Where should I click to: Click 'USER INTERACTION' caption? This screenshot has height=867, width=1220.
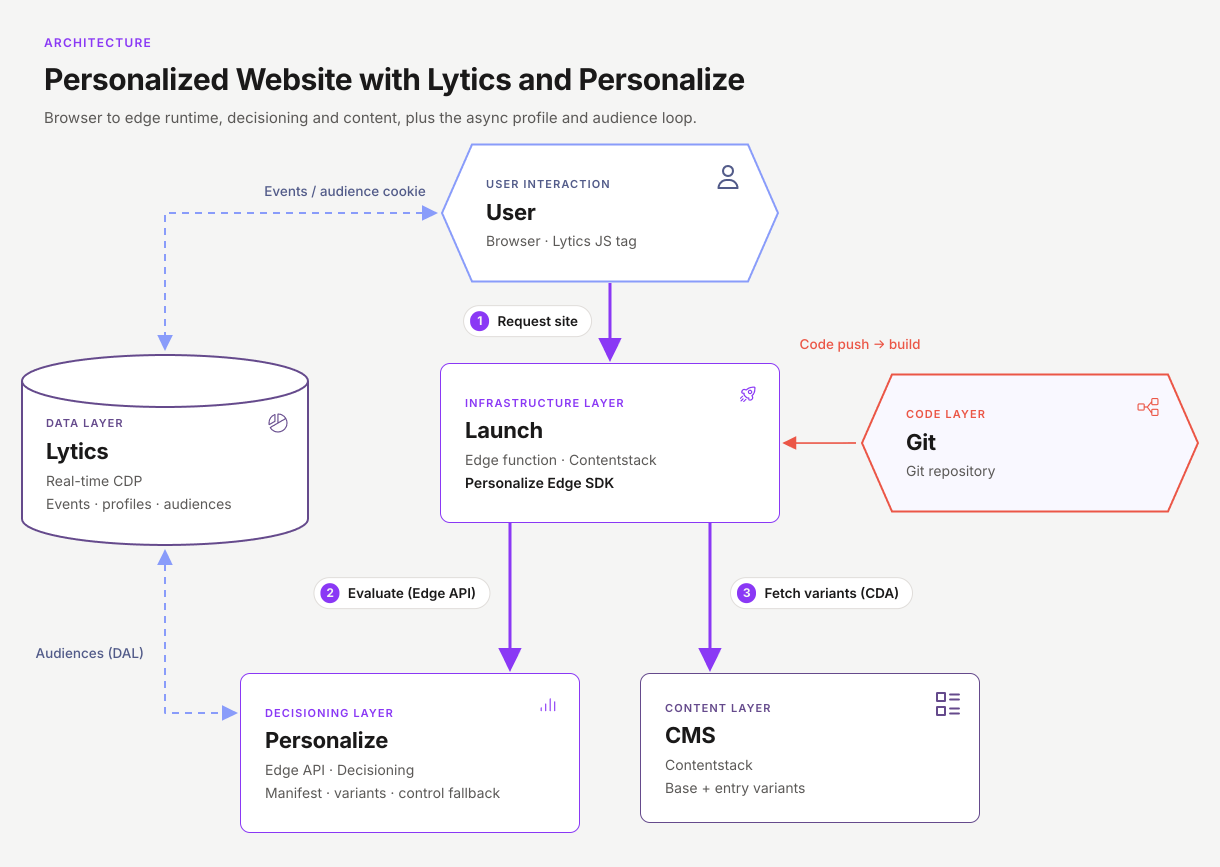coord(548,184)
